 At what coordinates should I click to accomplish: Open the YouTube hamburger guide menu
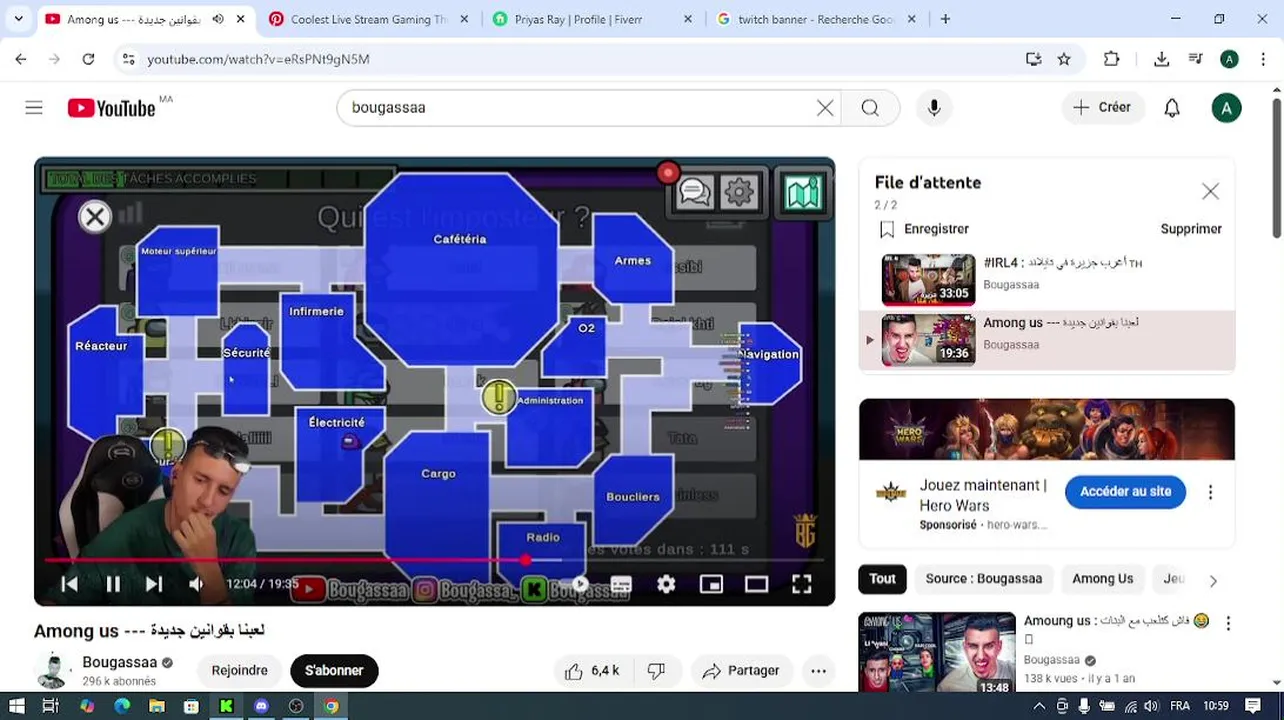pos(34,108)
